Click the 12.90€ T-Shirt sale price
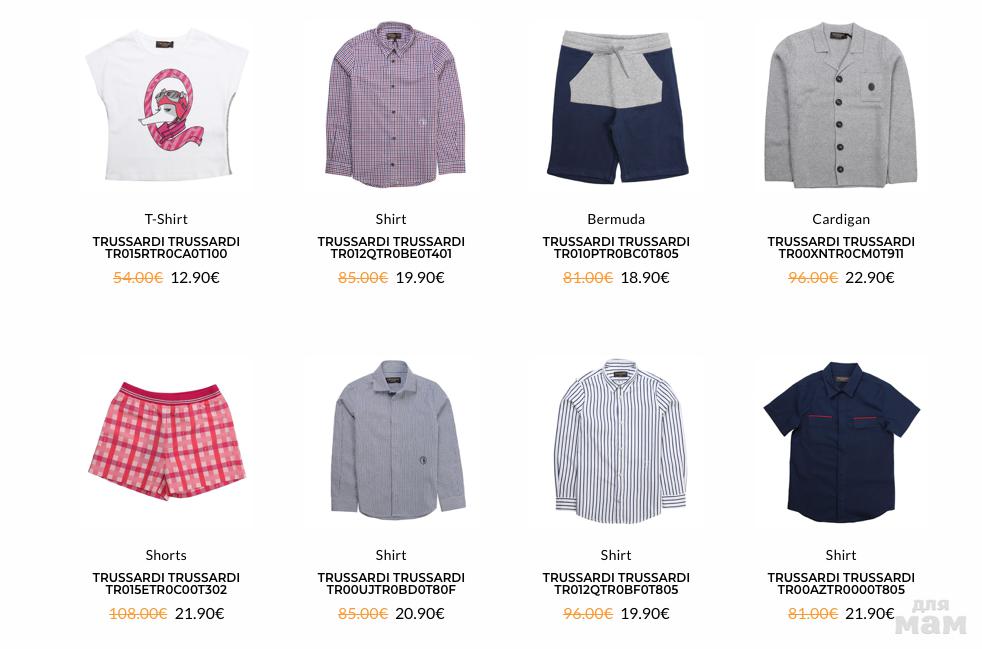982x649 pixels. click(x=195, y=278)
